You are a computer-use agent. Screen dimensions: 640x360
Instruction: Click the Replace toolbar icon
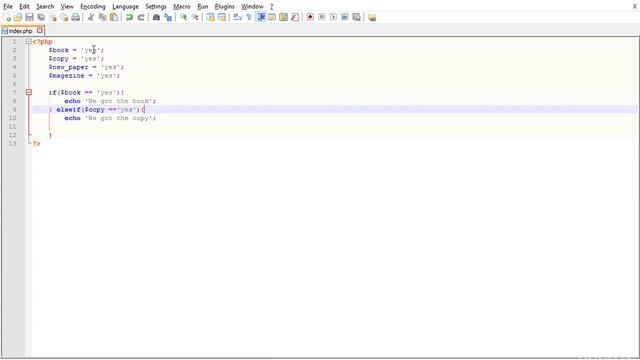[168, 17]
